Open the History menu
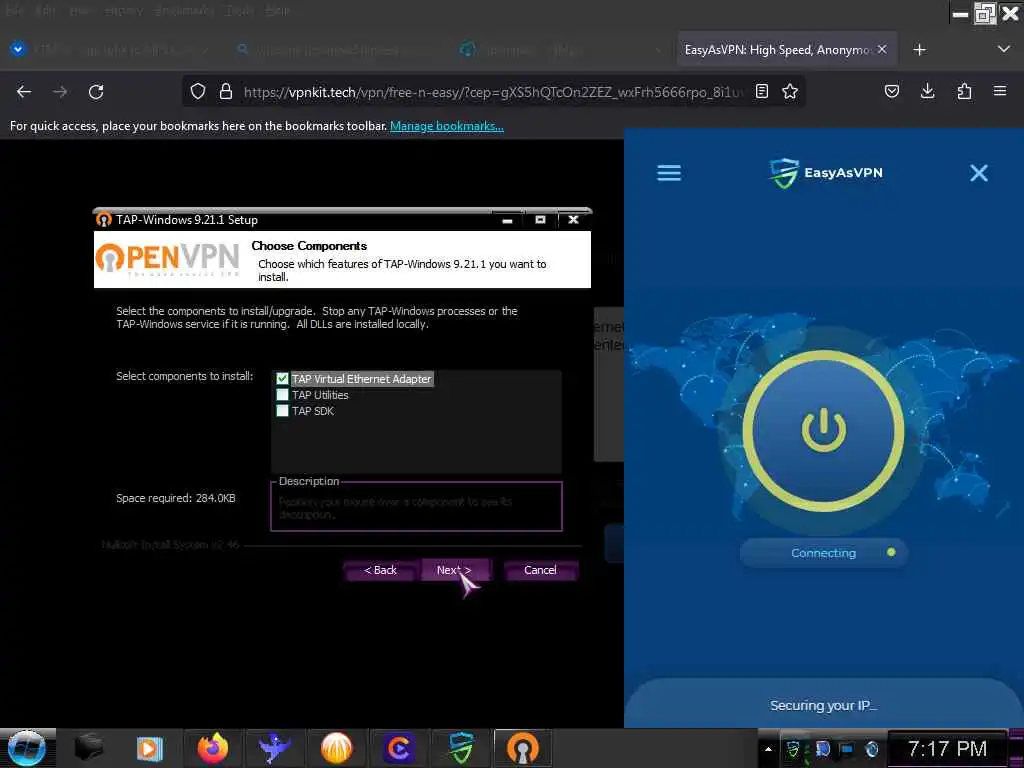This screenshot has height=768, width=1024. [123, 10]
